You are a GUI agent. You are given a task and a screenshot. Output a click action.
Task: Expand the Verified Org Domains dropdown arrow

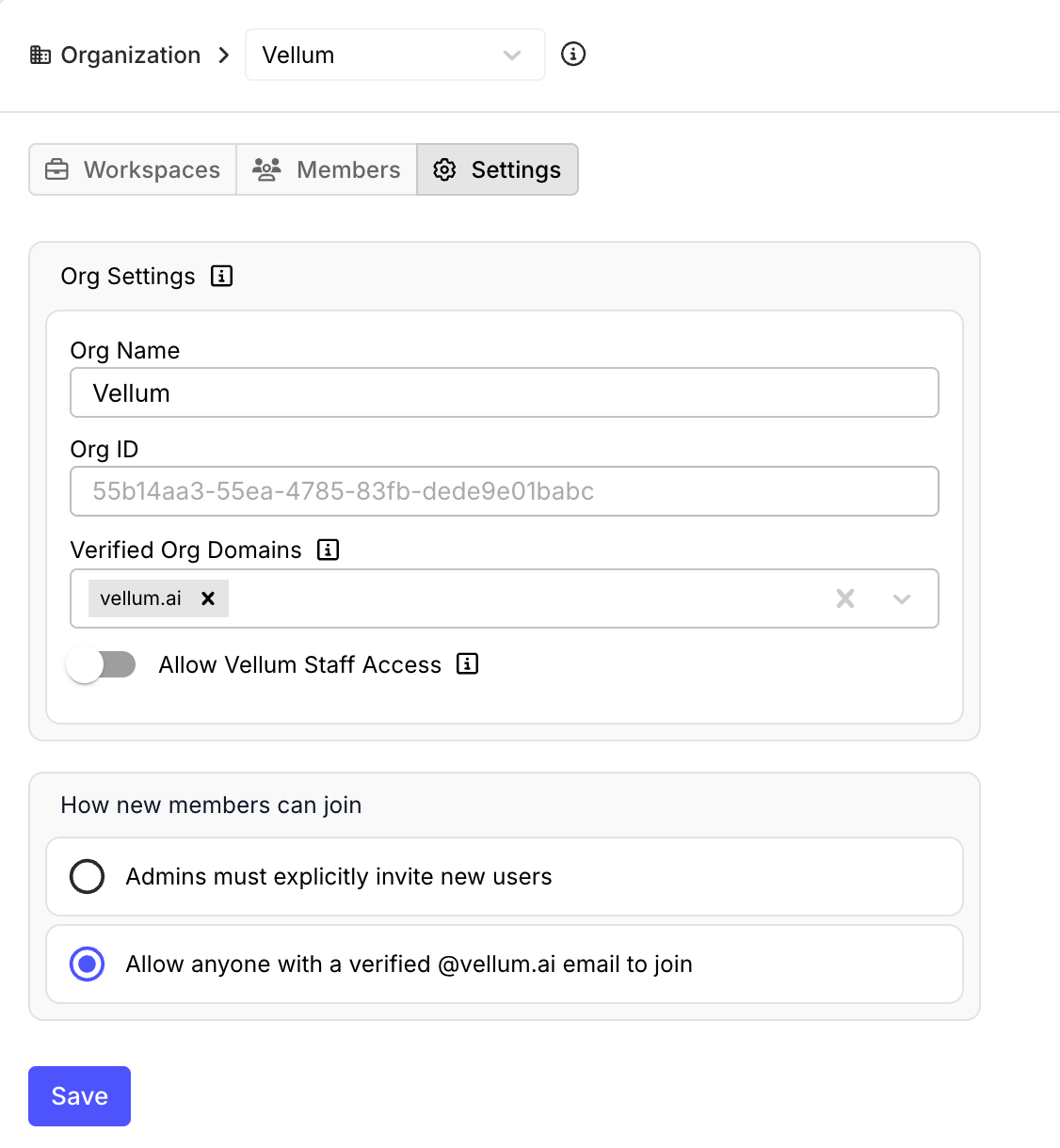902,598
